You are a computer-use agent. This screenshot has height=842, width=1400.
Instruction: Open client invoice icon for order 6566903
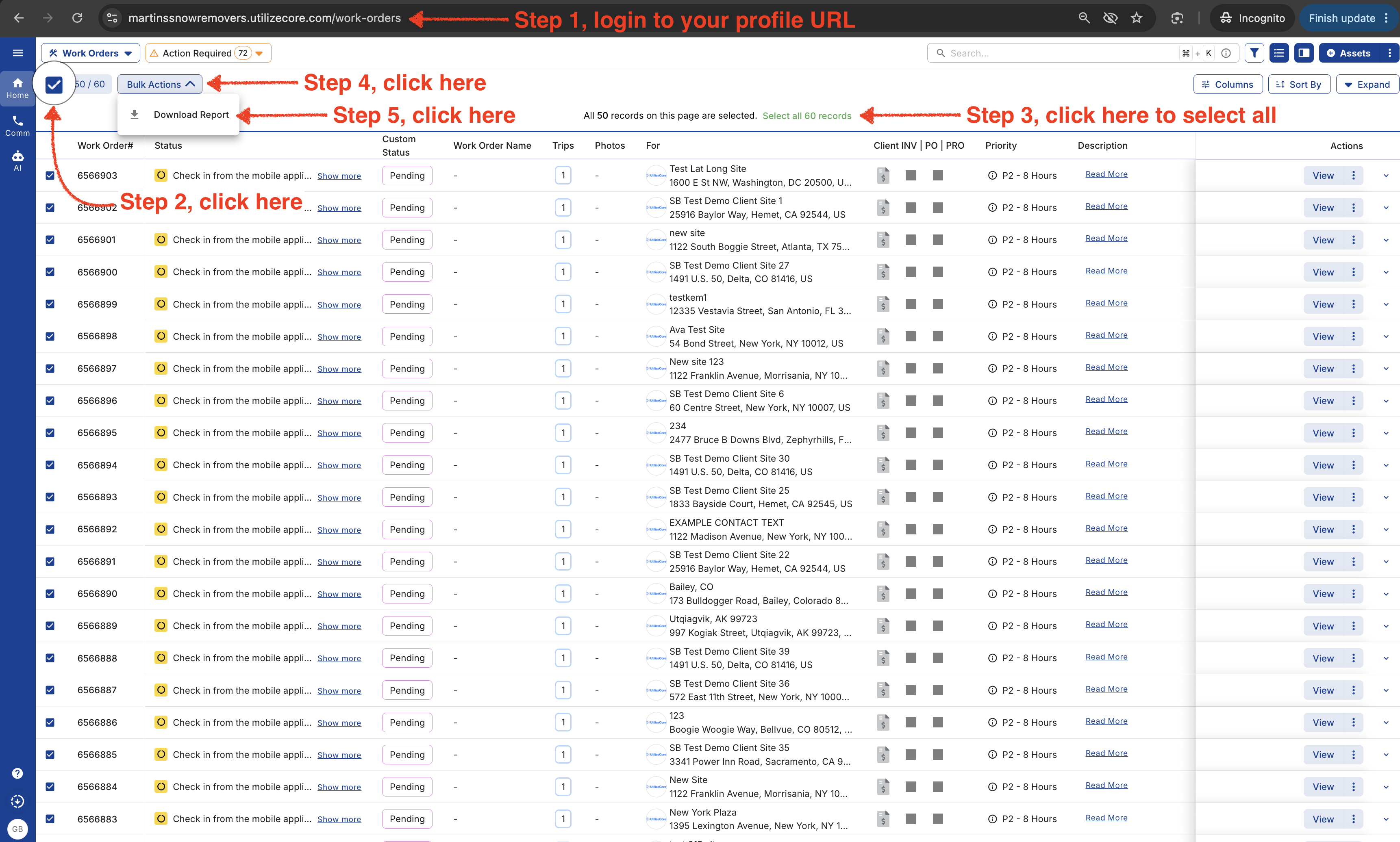883,175
